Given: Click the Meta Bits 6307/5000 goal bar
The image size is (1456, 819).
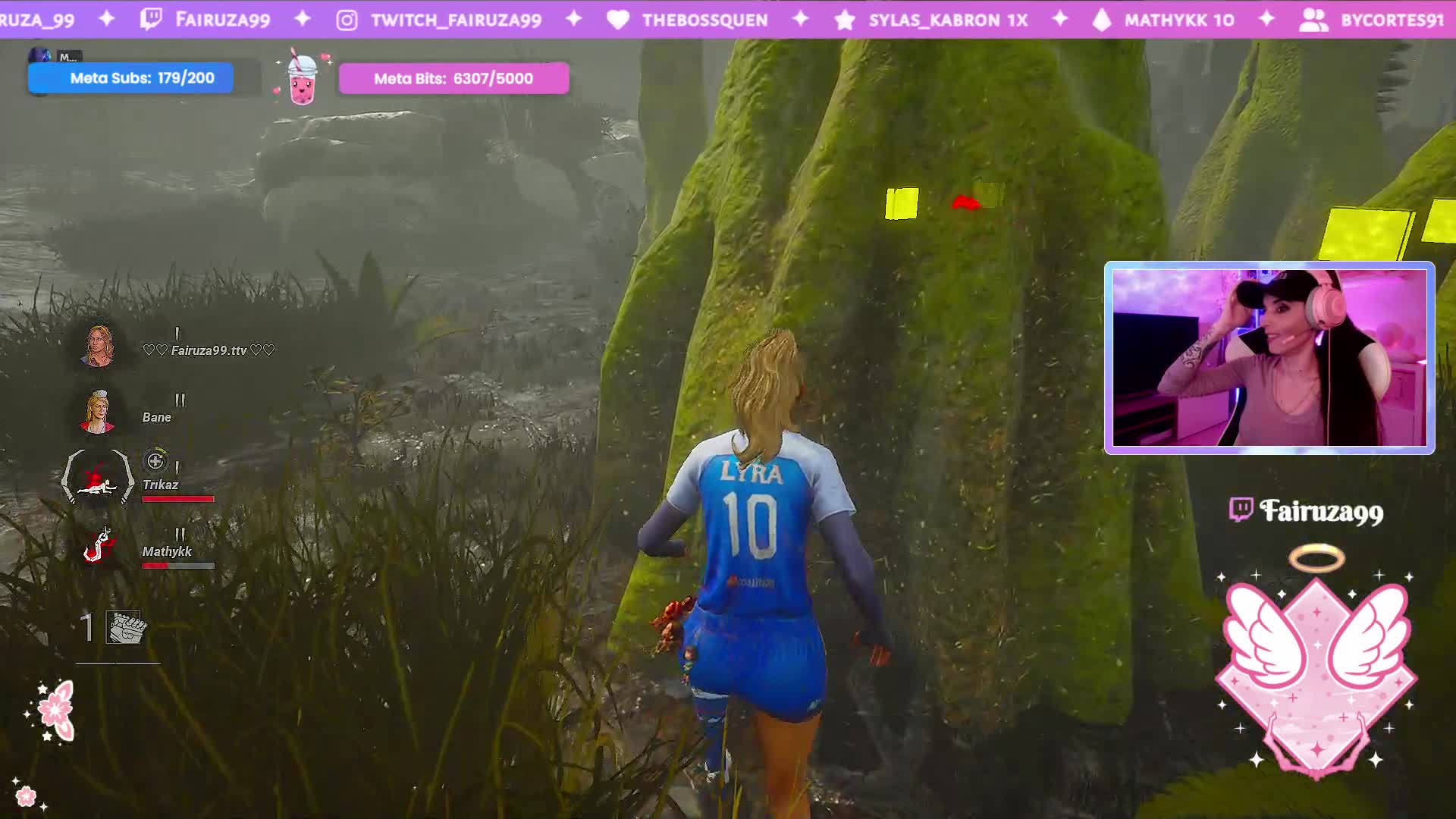Looking at the screenshot, I should coord(453,78).
